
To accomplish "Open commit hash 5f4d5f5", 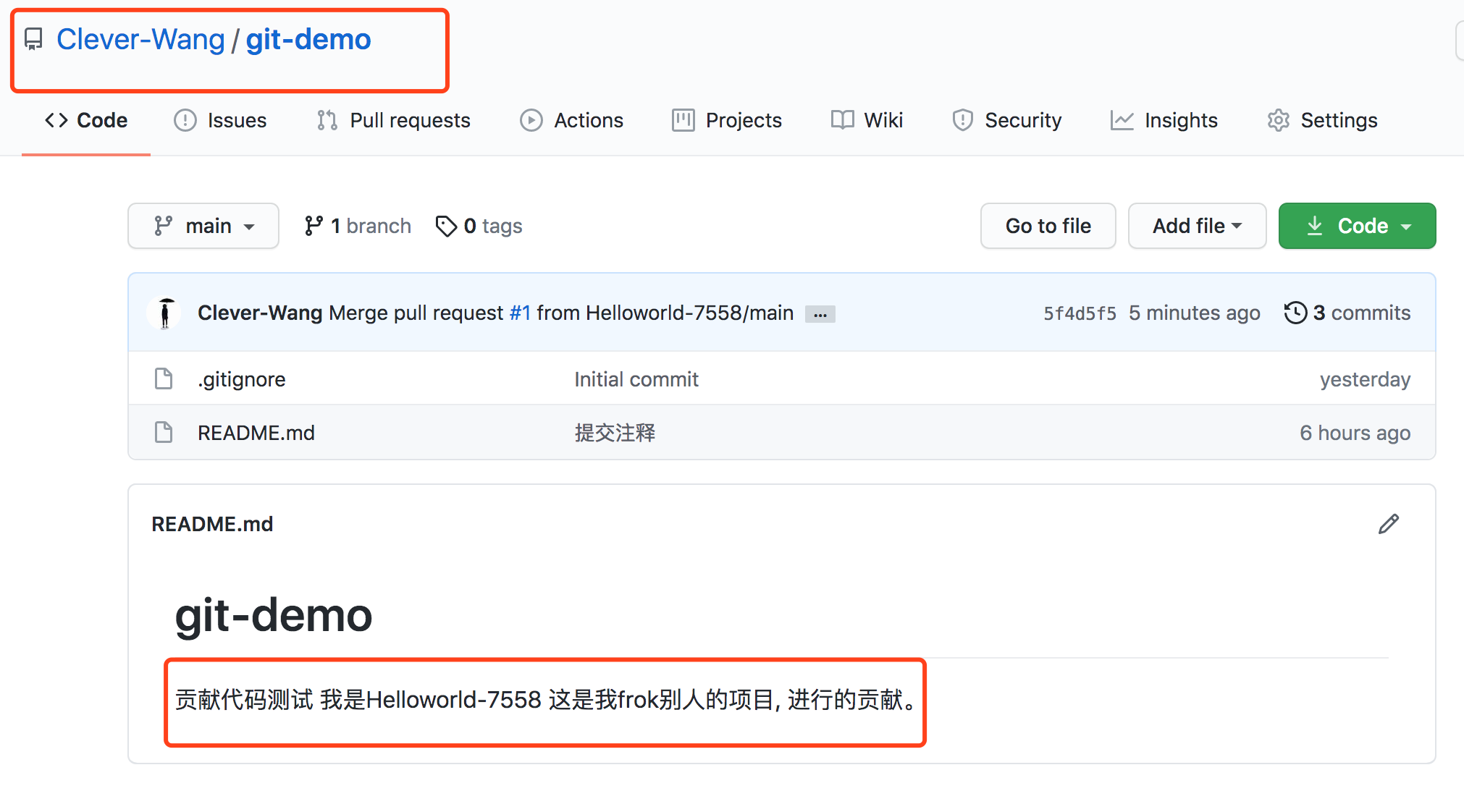I will 1080,313.
